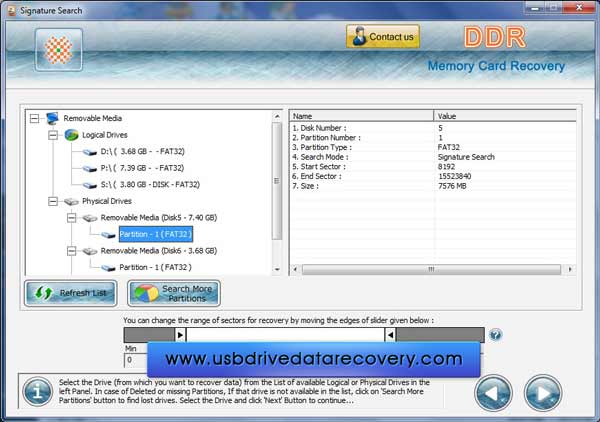Select the highlighted Partition - 1 under Disk5
Image resolution: width=600 pixels, height=422 pixels.
click(156, 234)
